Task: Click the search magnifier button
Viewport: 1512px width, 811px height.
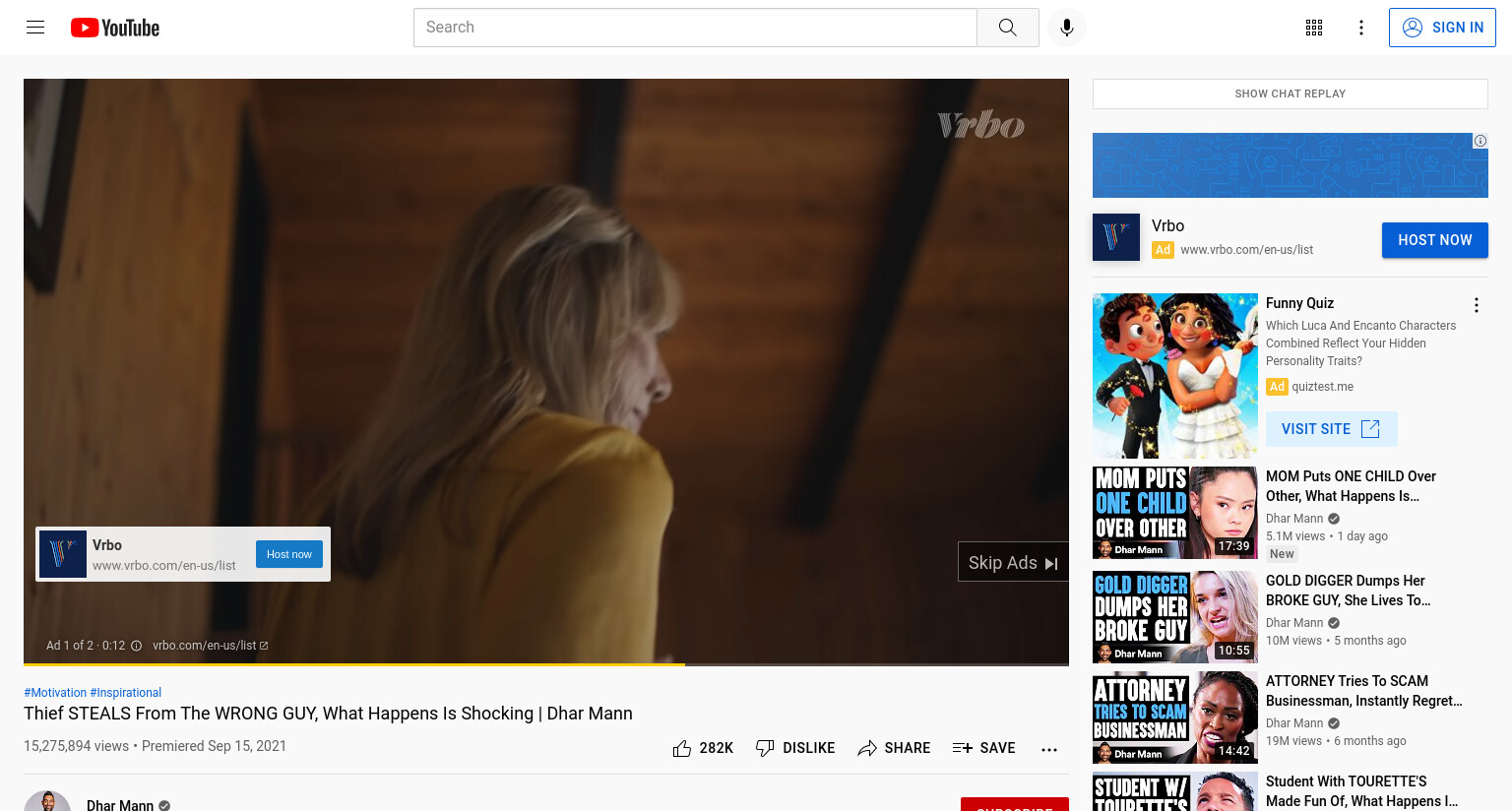Action: click(x=1007, y=28)
